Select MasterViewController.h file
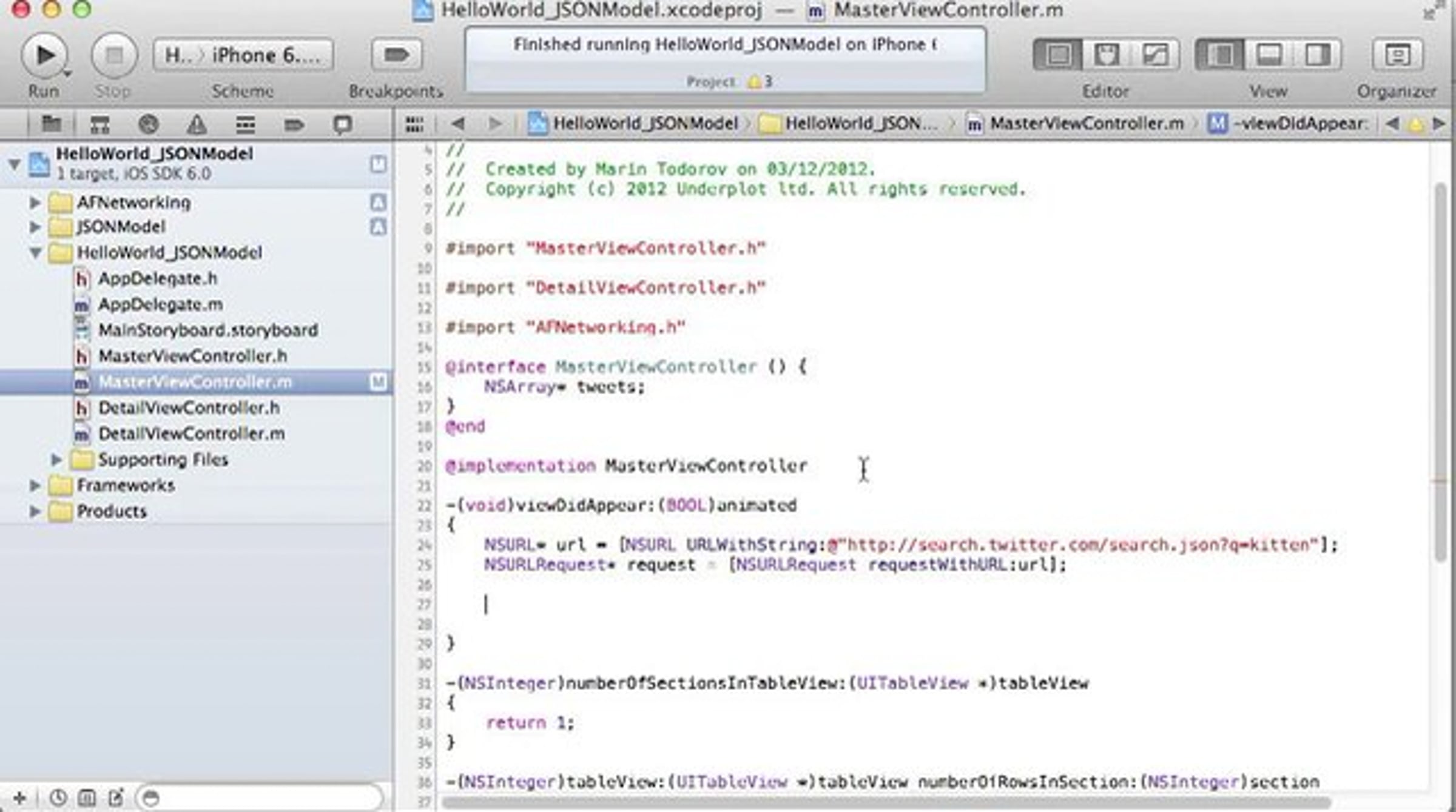The height and width of the screenshot is (812, 1456). 193,356
